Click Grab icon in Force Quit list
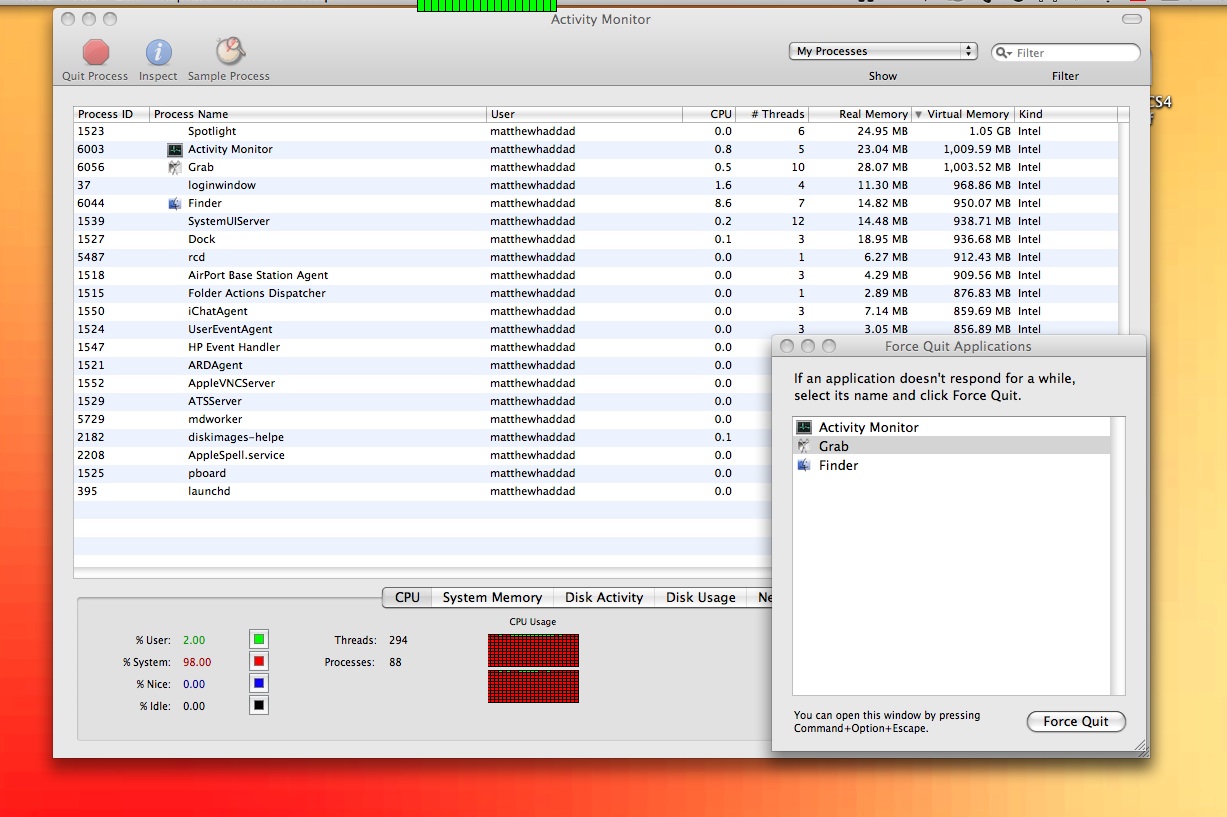This screenshot has width=1227, height=817. [x=804, y=446]
